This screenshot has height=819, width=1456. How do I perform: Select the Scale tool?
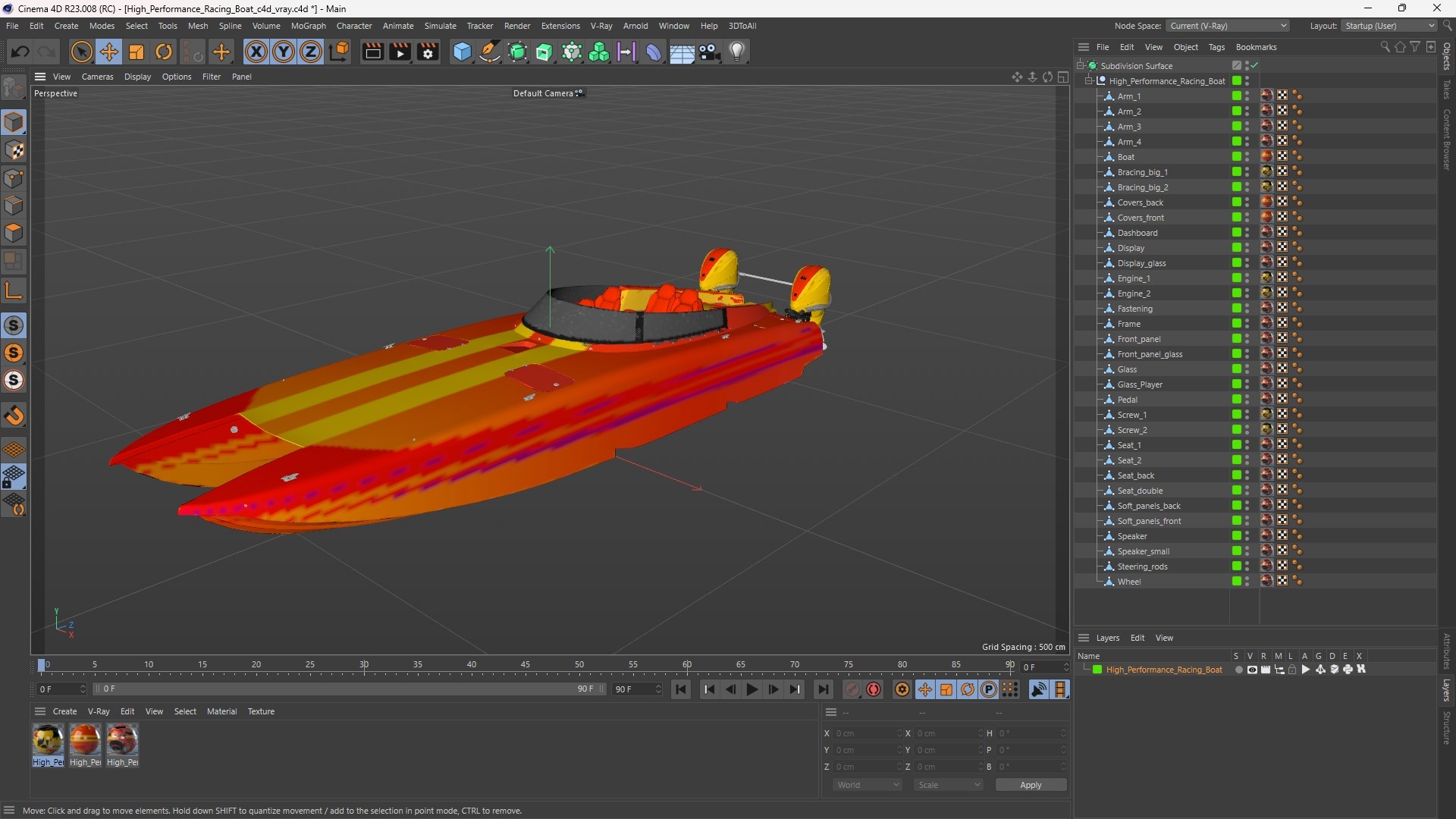pyautogui.click(x=136, y=52)
